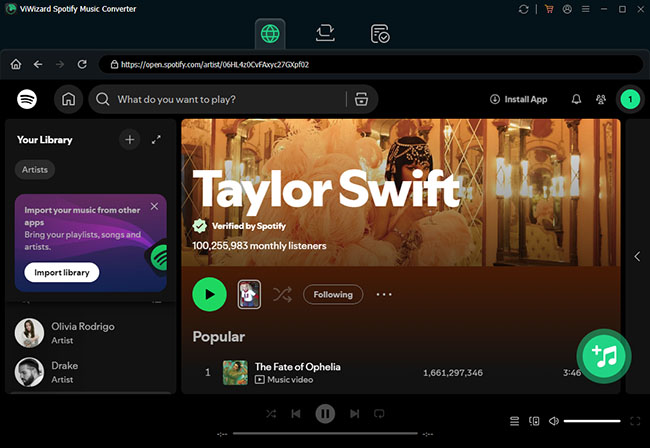Open the Browse icon in search bar
The image size is (650, 448).
[x=361, y=99]
